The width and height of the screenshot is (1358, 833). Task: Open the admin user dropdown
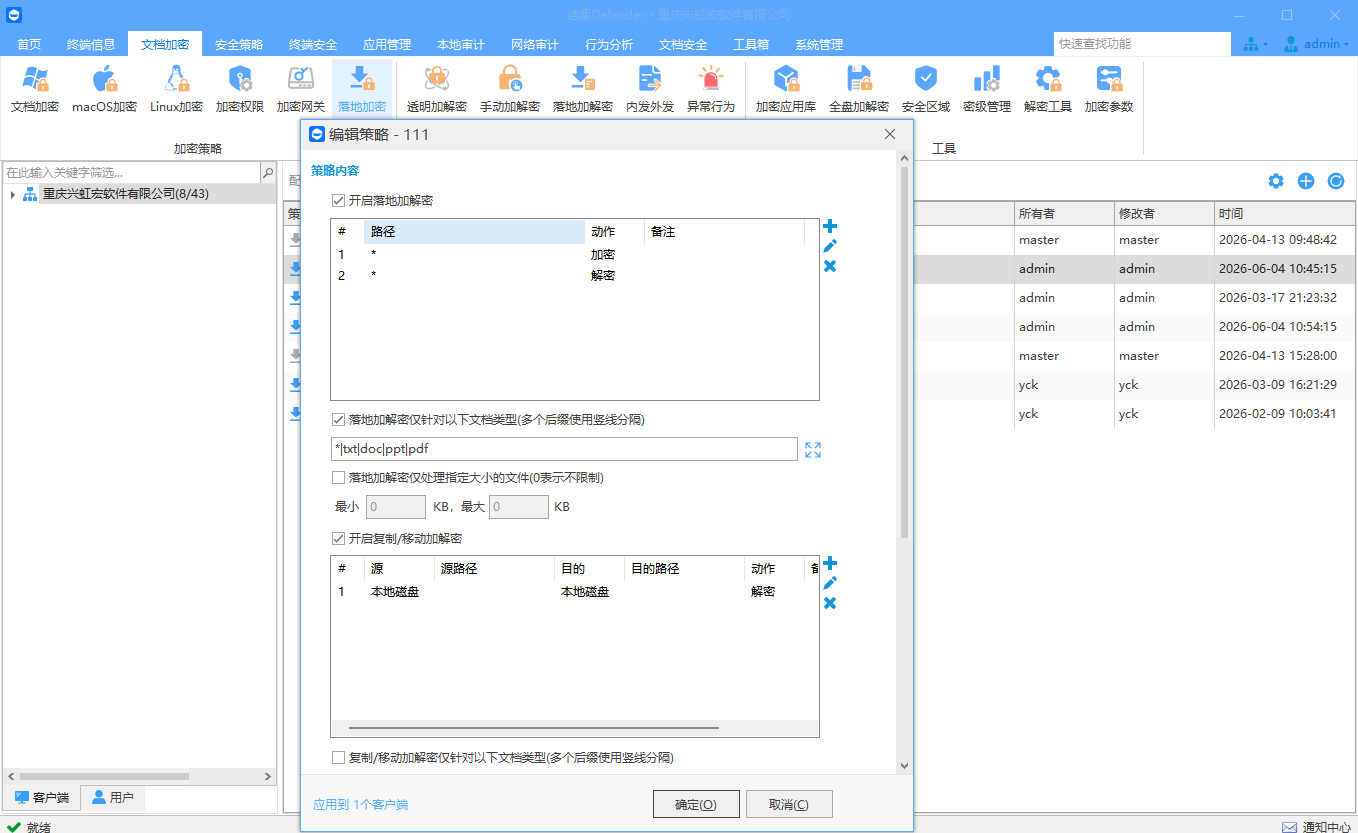point(1317,44)
